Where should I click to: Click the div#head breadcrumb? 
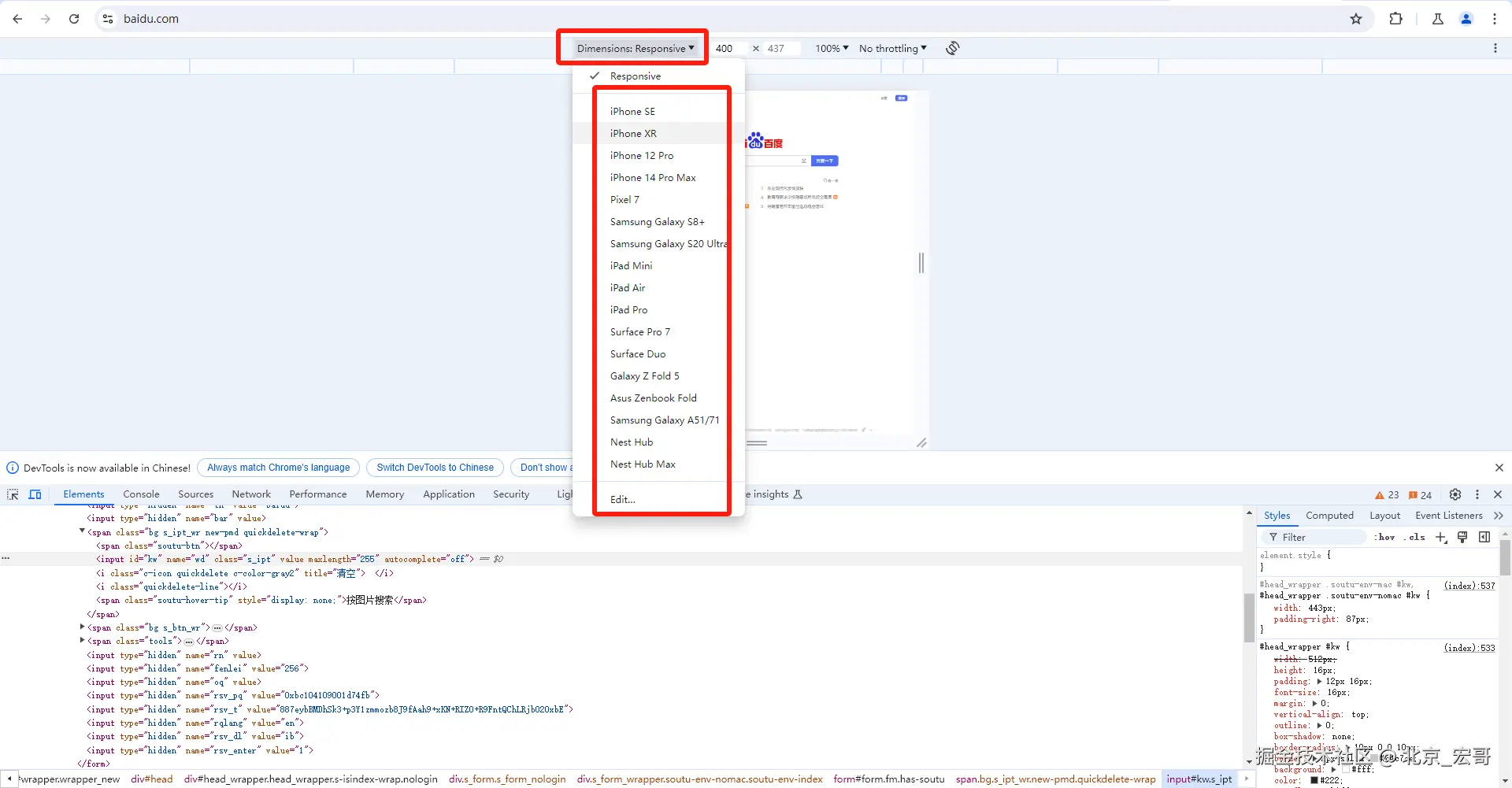tap(152, 779)
